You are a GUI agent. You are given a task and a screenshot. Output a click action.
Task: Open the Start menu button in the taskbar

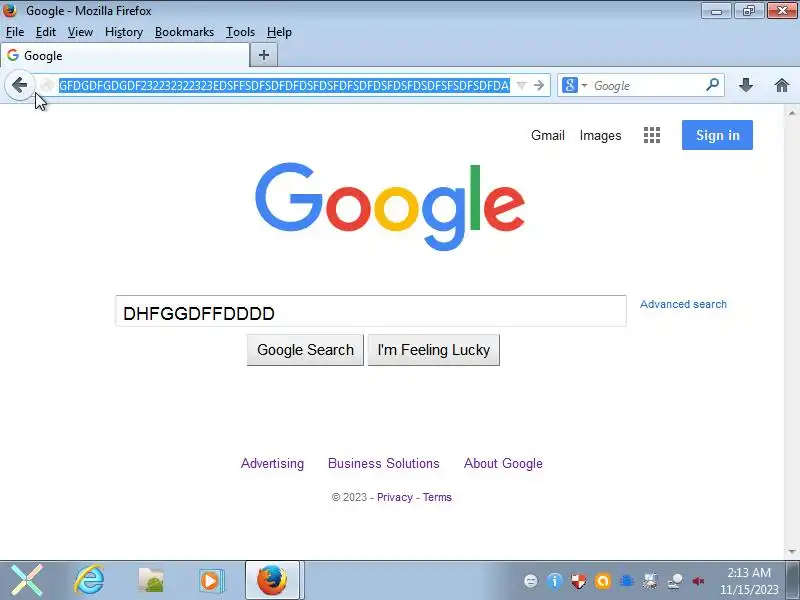(x=27, y=580)
